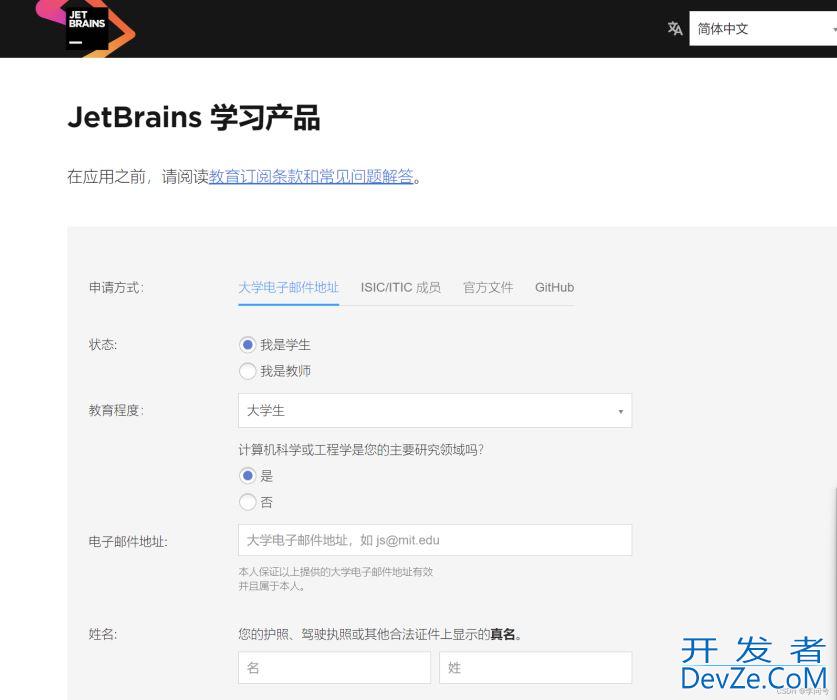This screenshot has width=837, height=700.
Task: Focus the 姓 last name field
Action: click(535, 667)
